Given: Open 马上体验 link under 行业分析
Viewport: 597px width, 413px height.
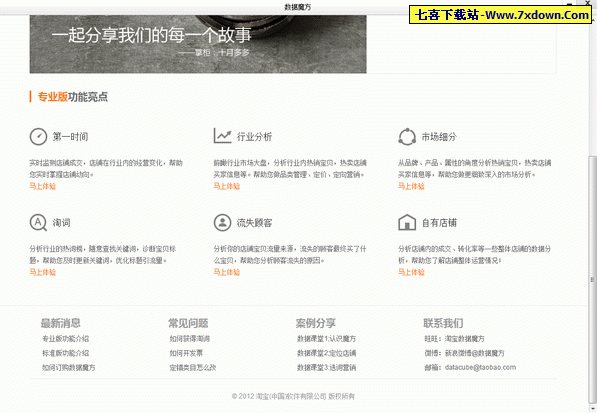Looking at the screenshot, I should pos(227,186).
